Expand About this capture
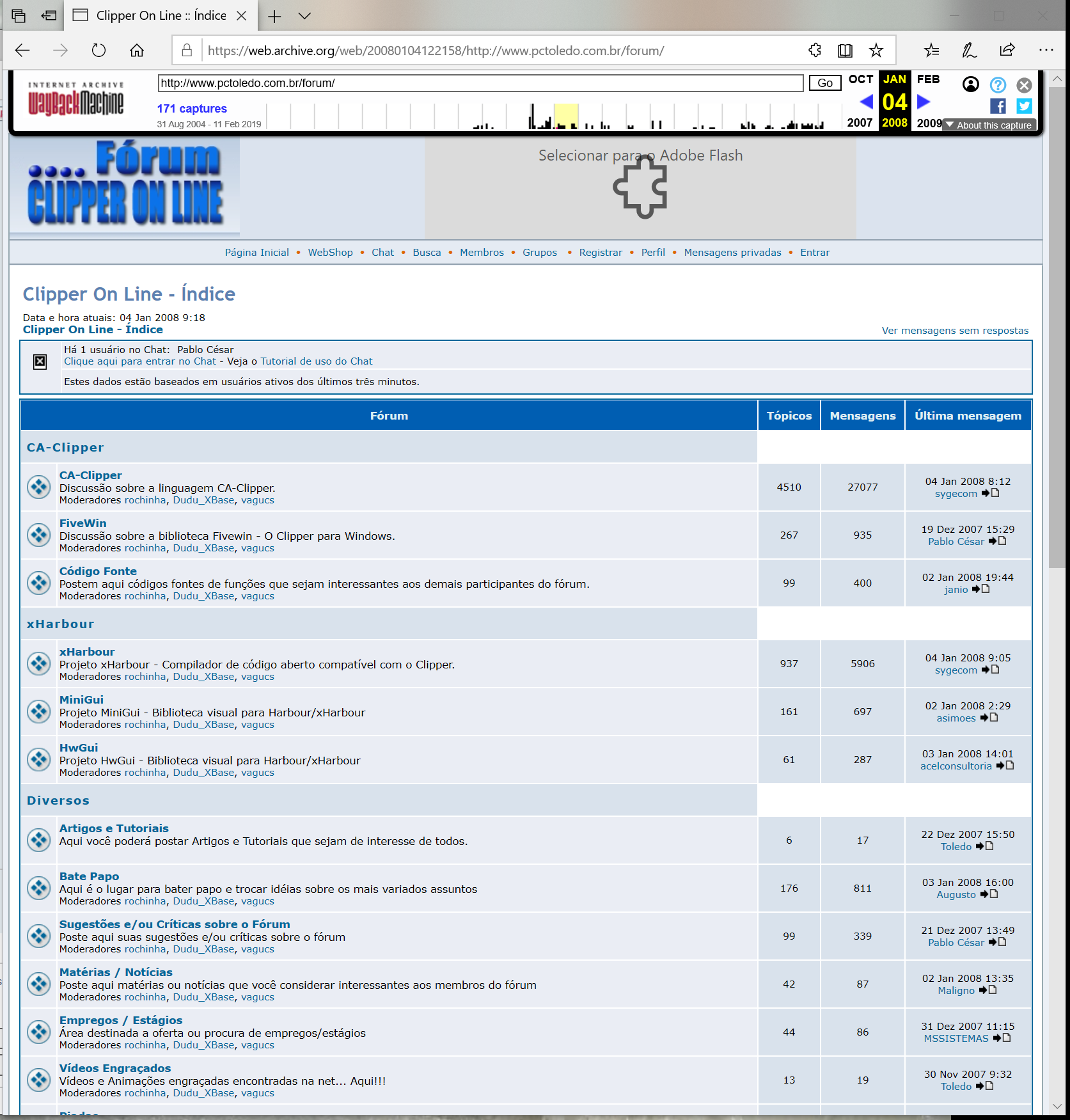This screenshot has height=1120, width=1070. coord(988,125)
